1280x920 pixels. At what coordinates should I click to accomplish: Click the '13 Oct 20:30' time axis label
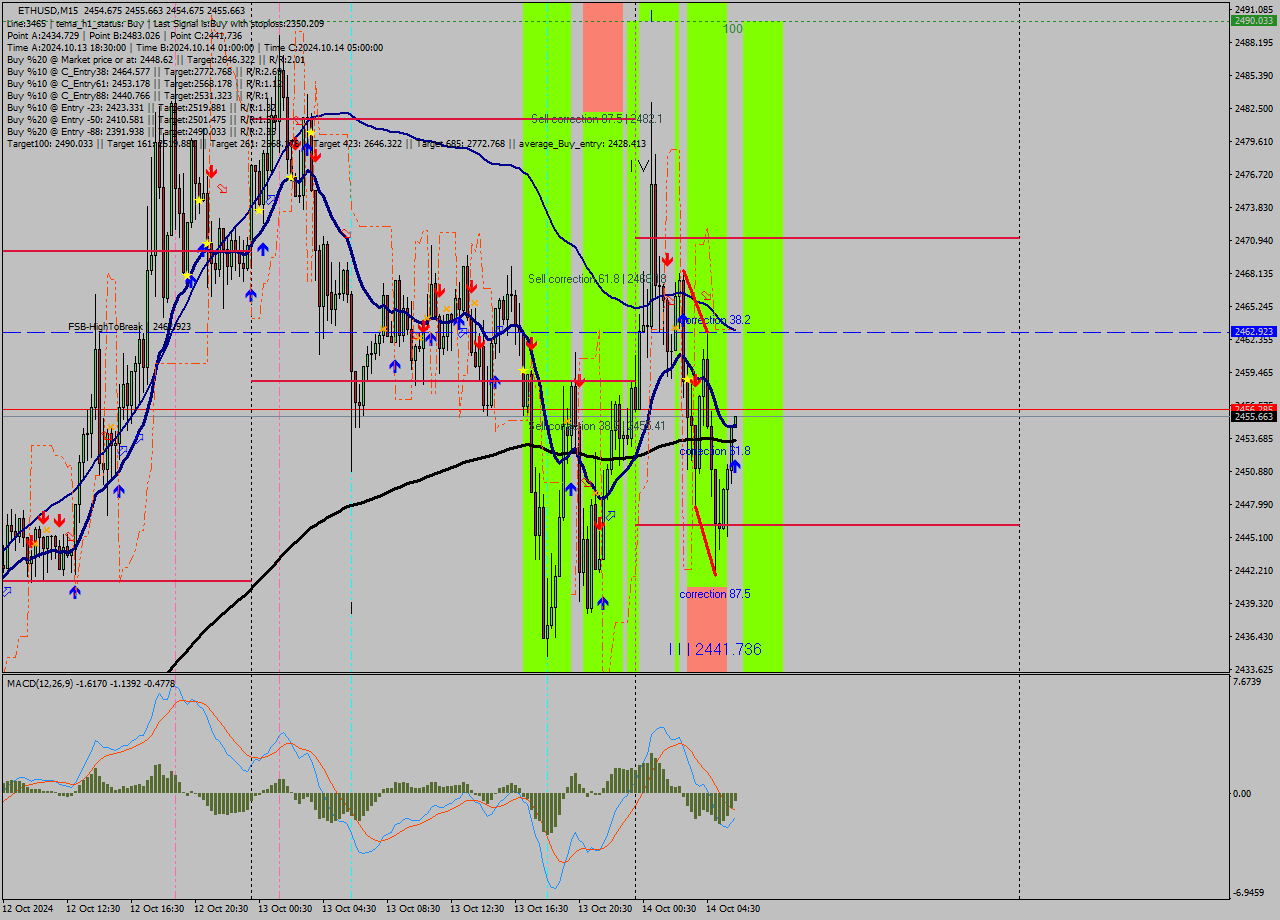(x=605, y=909)
